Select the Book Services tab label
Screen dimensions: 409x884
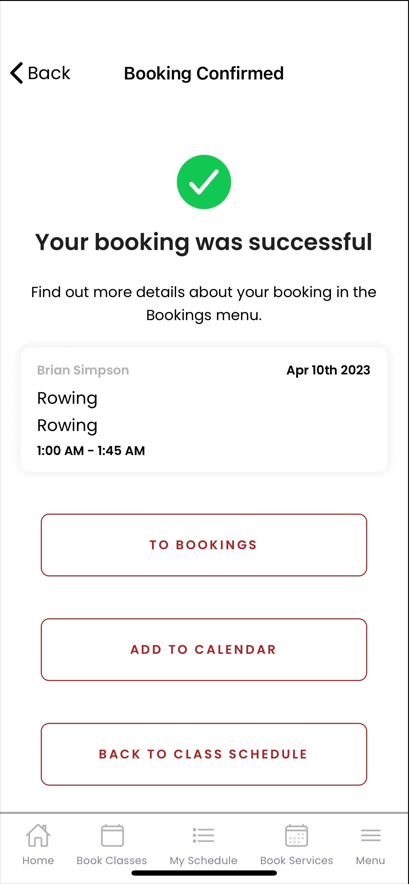pyautogui.click(x=296, y=860)
